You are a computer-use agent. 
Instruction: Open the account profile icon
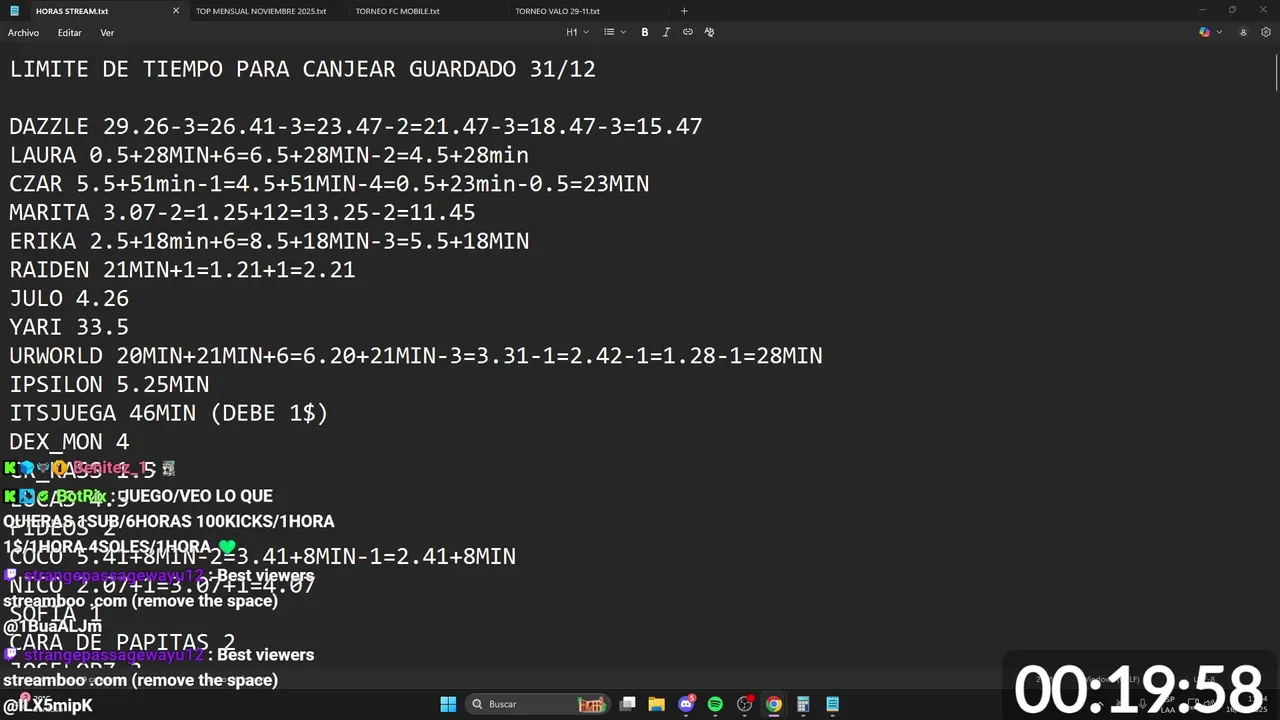pos(1243,32)
